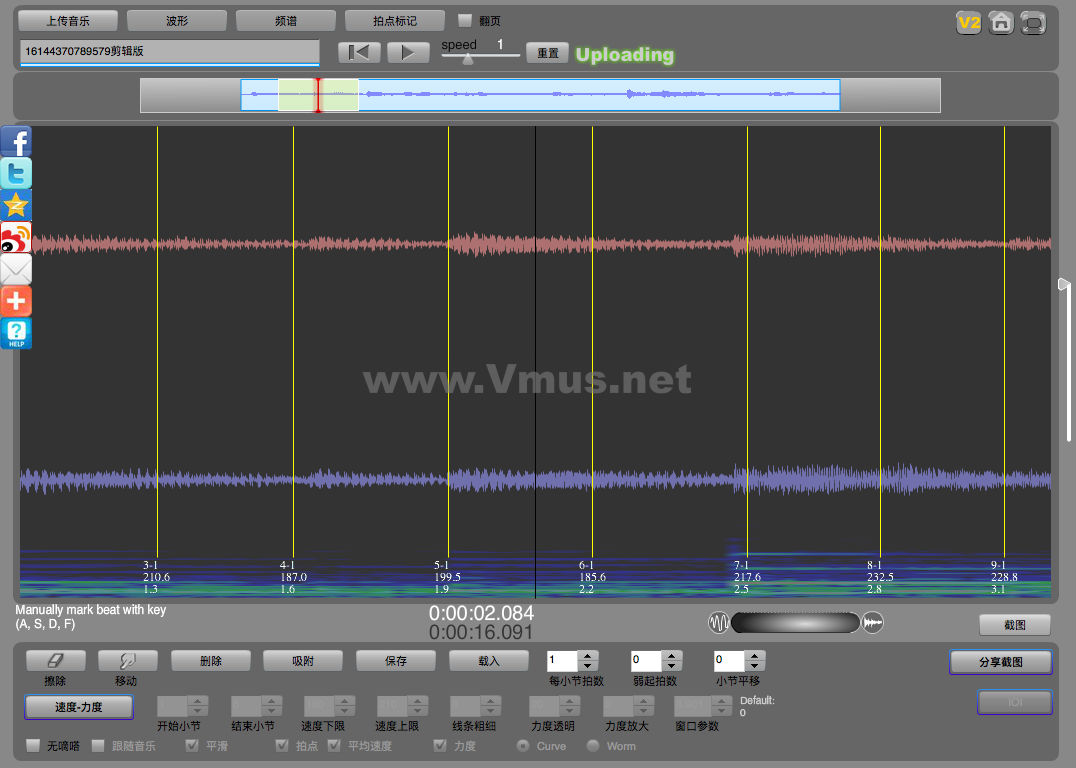1076x768 pixels.
Task: Click the email envelope share icon
Action: 16,270
